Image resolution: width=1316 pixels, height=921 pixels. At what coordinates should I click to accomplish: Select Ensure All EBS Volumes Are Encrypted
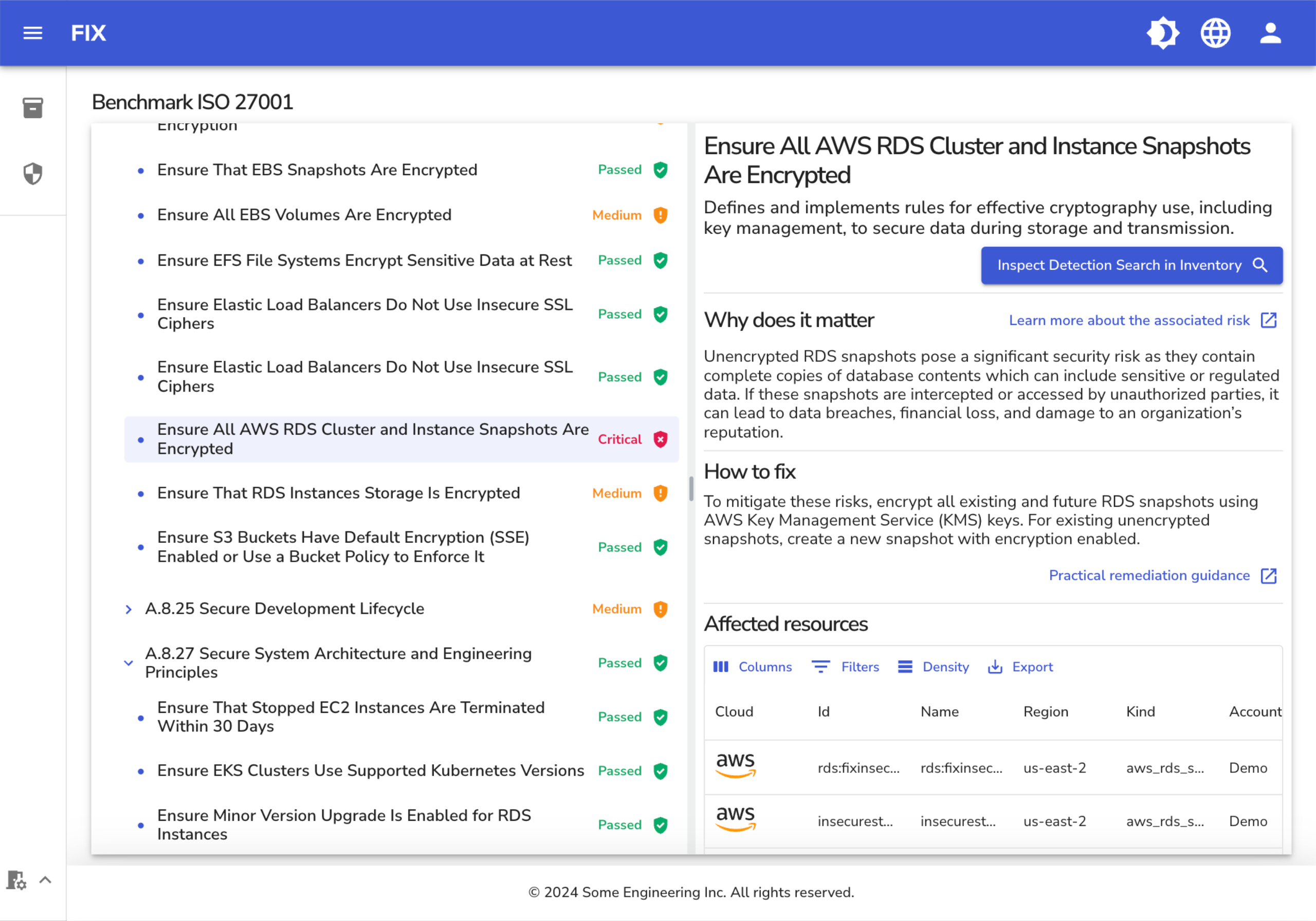(401, 215)
